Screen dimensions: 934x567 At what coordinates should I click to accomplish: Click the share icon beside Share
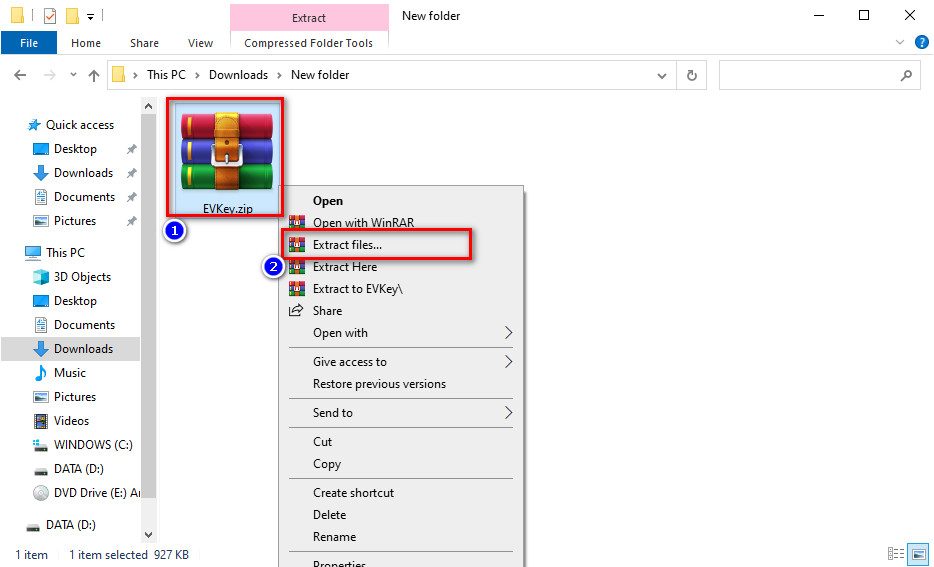pyautogui.click(x=296, y=310)
